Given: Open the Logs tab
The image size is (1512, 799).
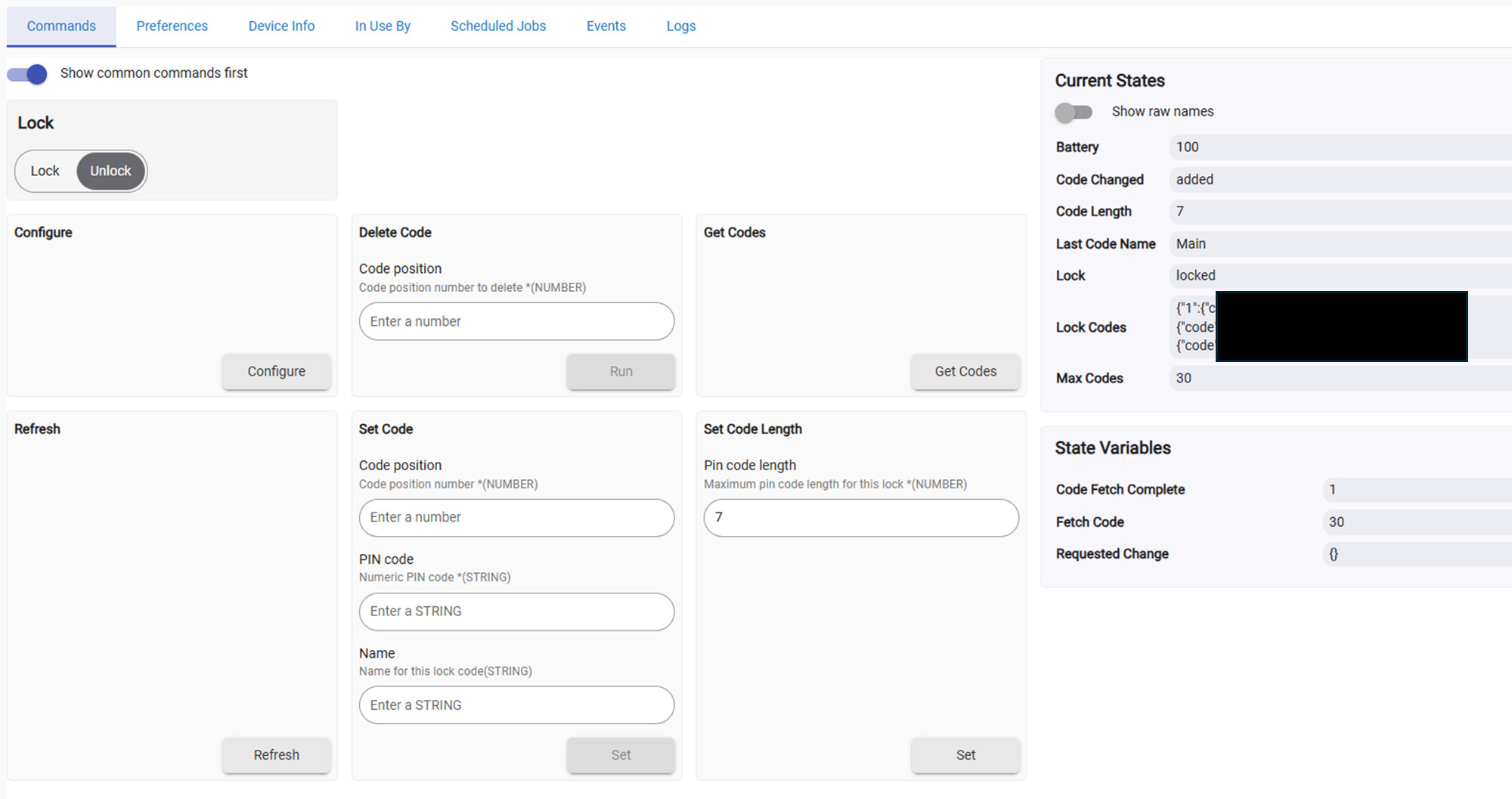Looking at the screenshot, I should tap(680, 26).
